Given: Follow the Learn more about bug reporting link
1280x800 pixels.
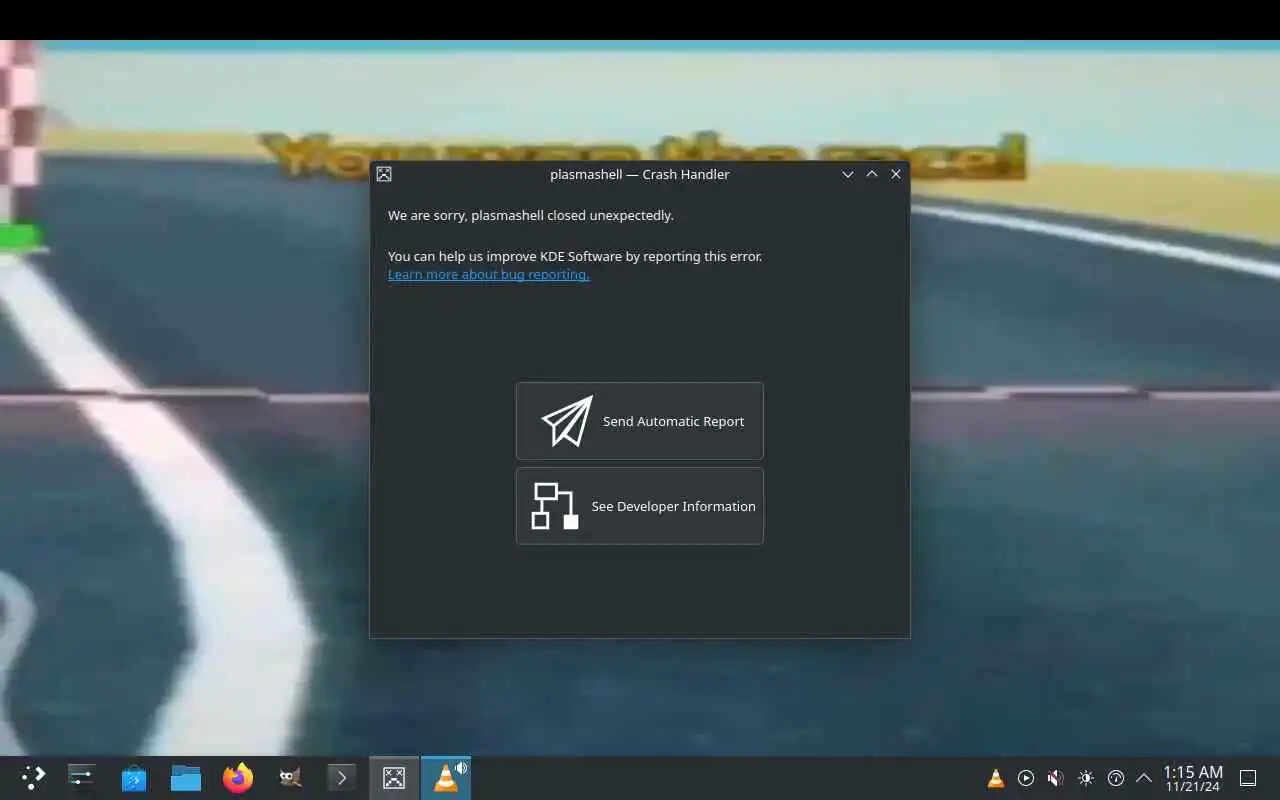Looking at the screenshot, I should click(x=488, y=275).
